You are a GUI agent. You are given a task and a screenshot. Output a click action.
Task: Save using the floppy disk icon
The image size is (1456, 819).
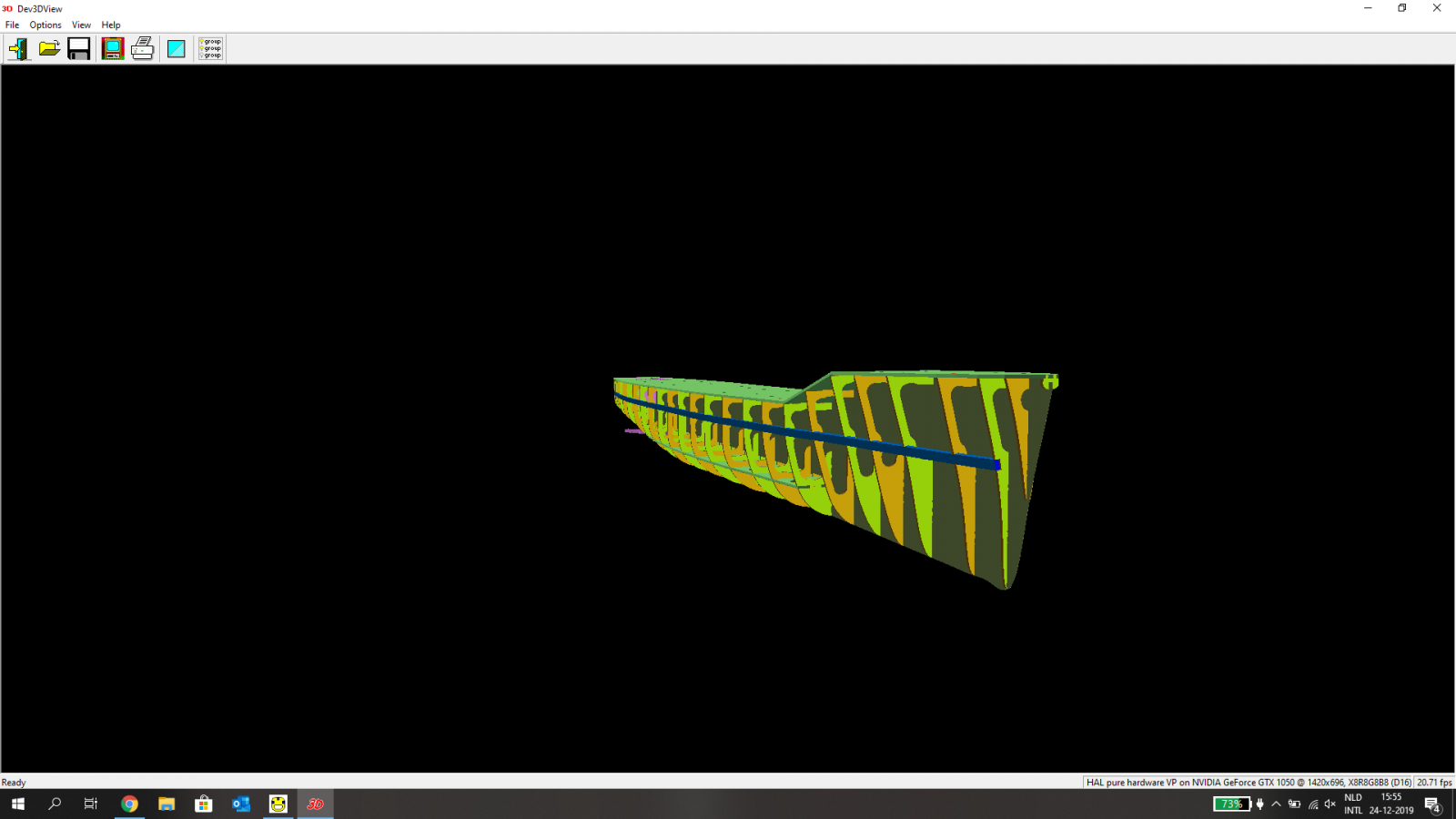[79, 49]
